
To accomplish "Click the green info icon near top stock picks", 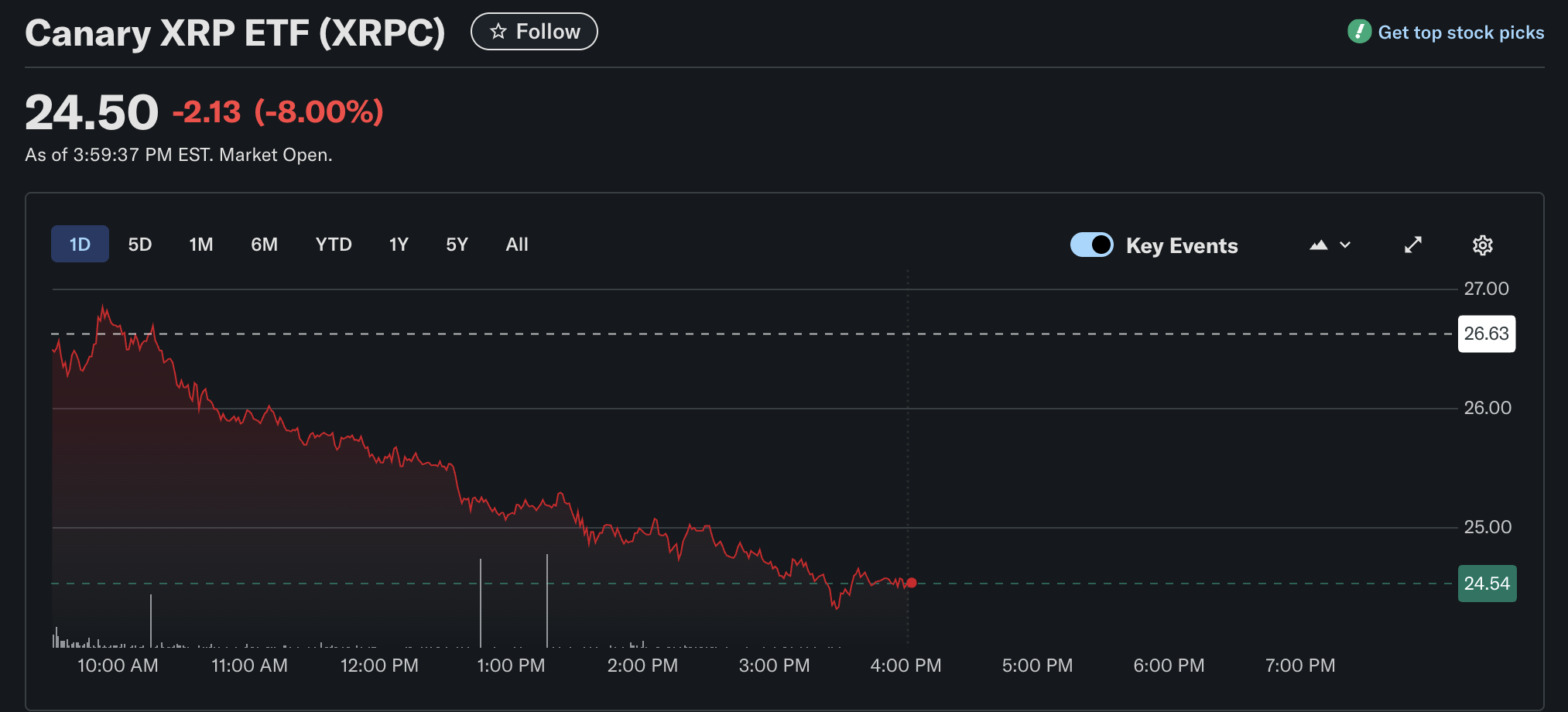I will click(x=1358, y=33).
